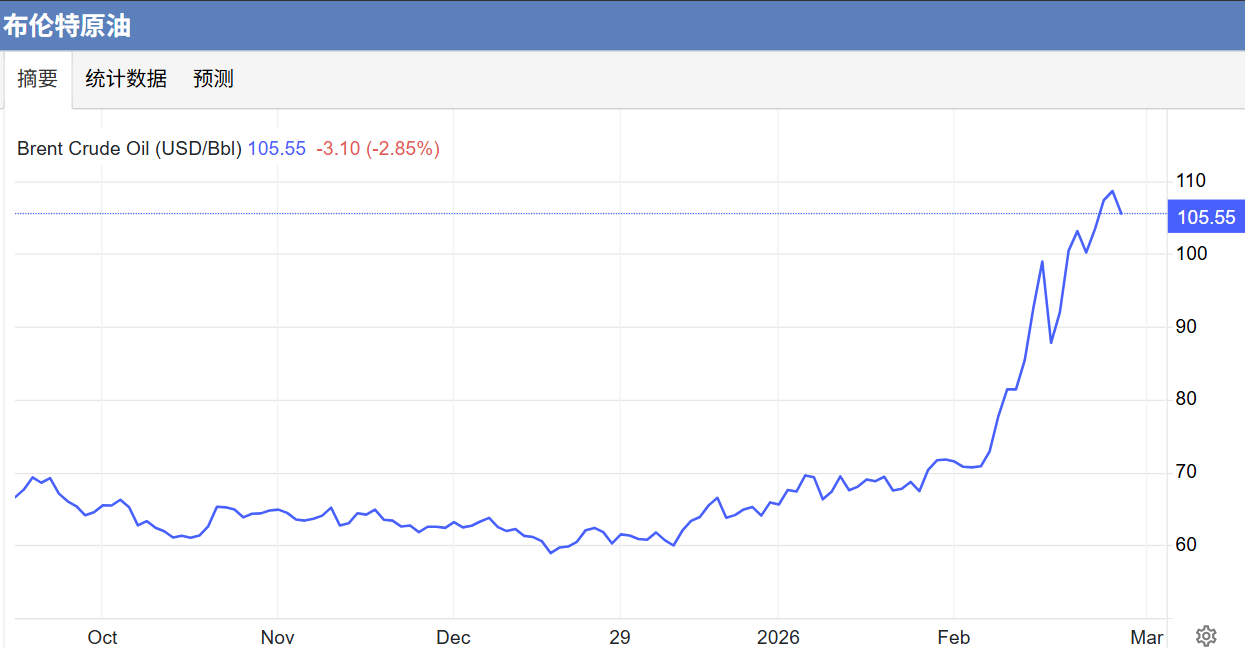Screen dimensions: 1245x648
Task: Switch to the 摘要 tab
Action: [x=38, y=79]
